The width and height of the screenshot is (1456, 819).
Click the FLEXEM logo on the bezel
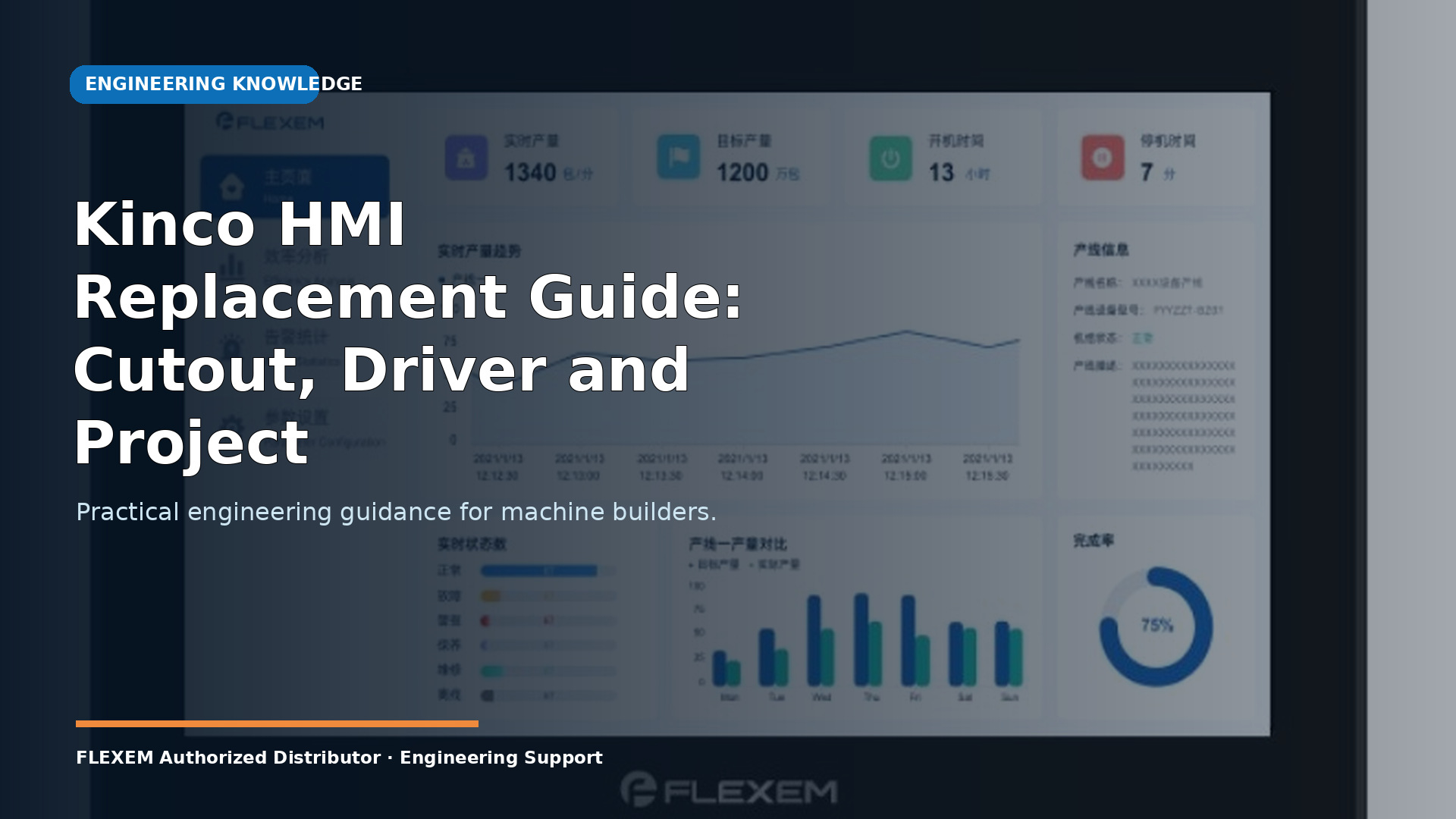[729, 789]
